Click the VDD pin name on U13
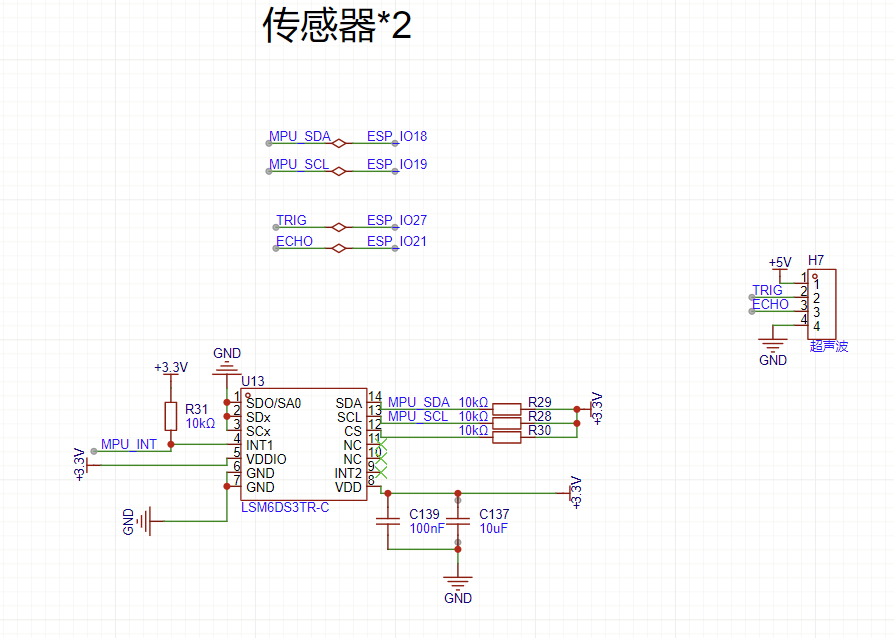 point(348,487)
